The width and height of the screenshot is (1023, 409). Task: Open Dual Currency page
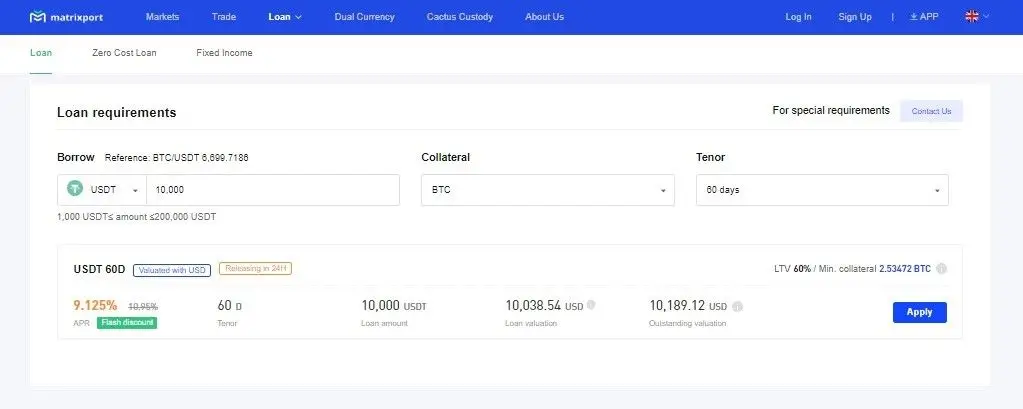point(364,17)
